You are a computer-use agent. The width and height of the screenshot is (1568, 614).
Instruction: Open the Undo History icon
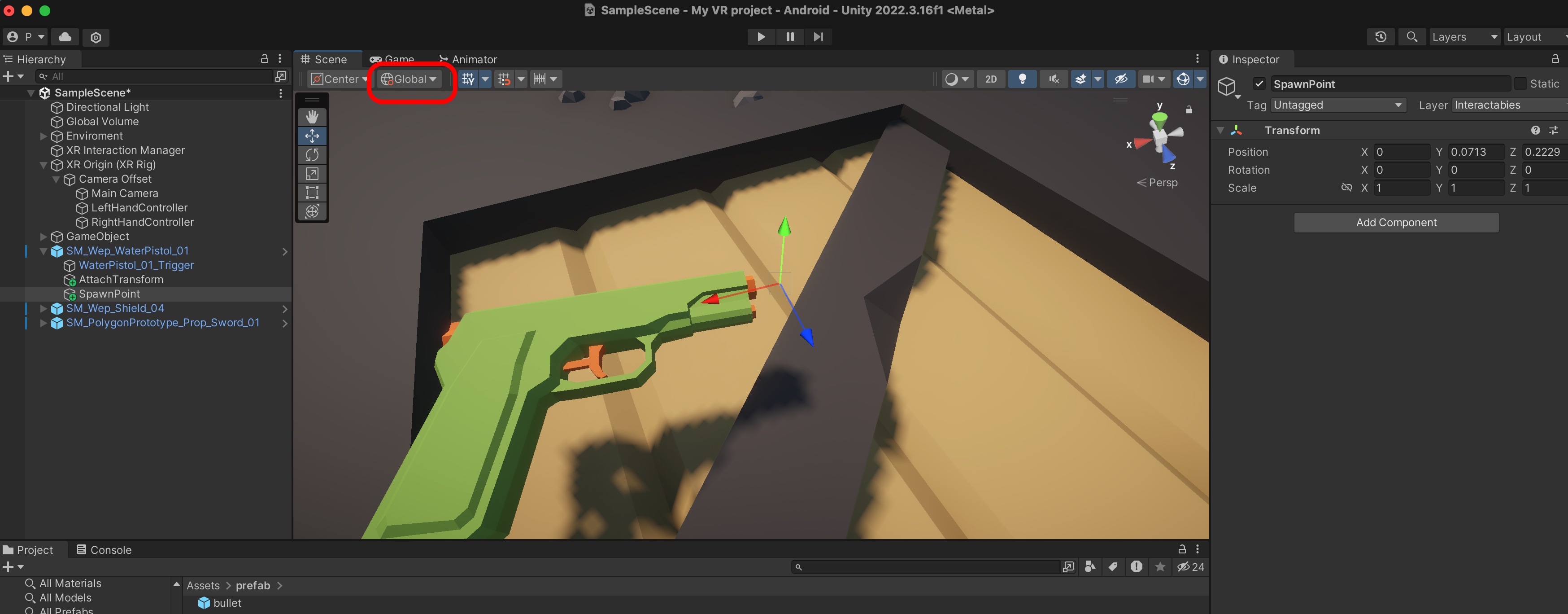(x=1381, y=36)
